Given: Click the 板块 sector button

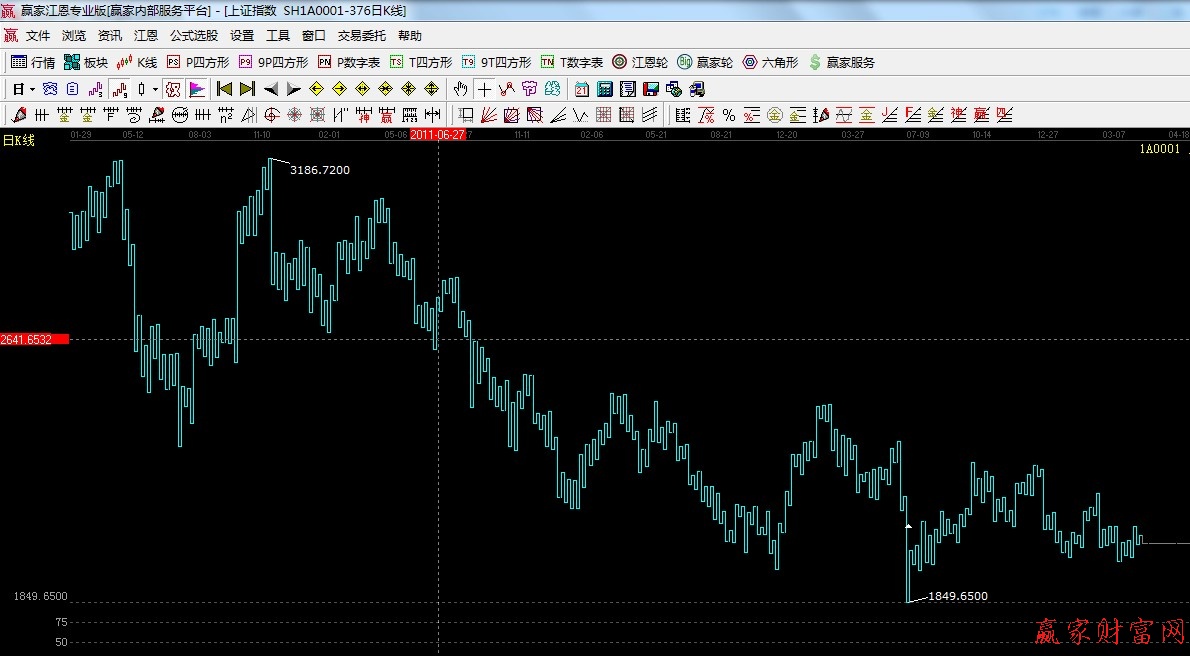Looking at the screenshot, I should pos(86,62).
